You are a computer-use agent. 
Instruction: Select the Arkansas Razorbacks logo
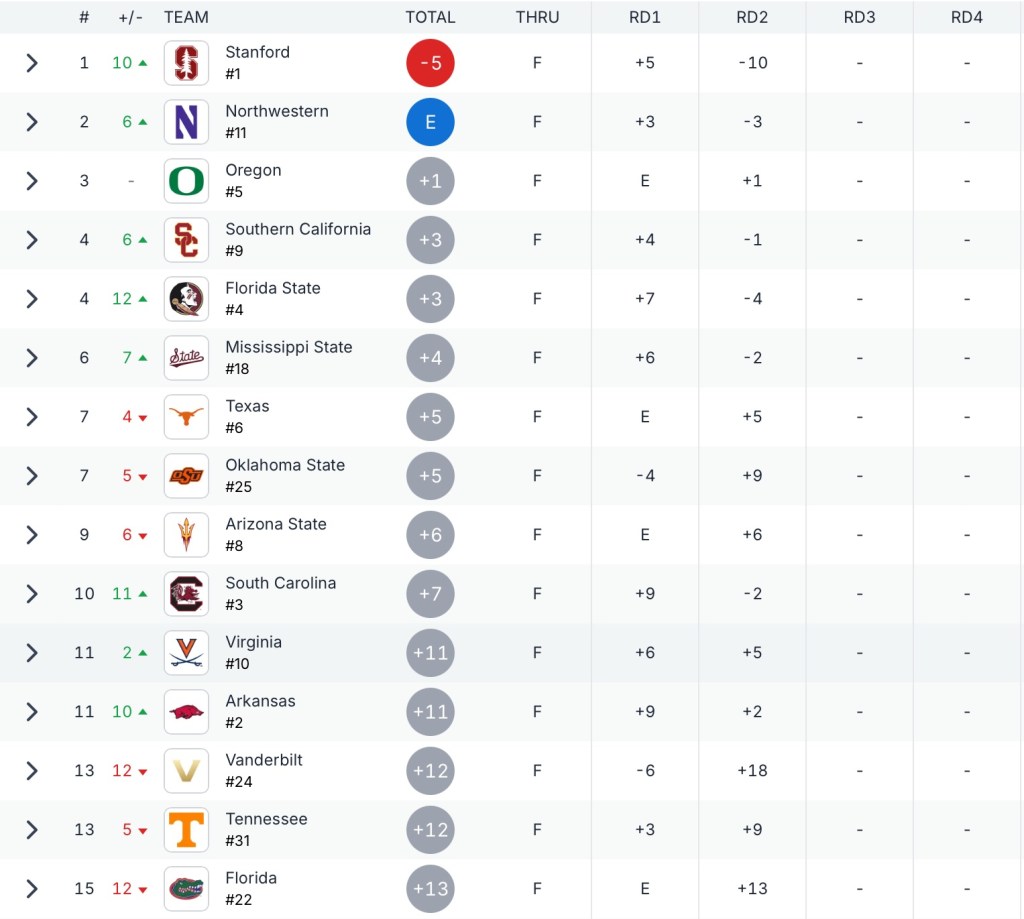tap(186, 712)
